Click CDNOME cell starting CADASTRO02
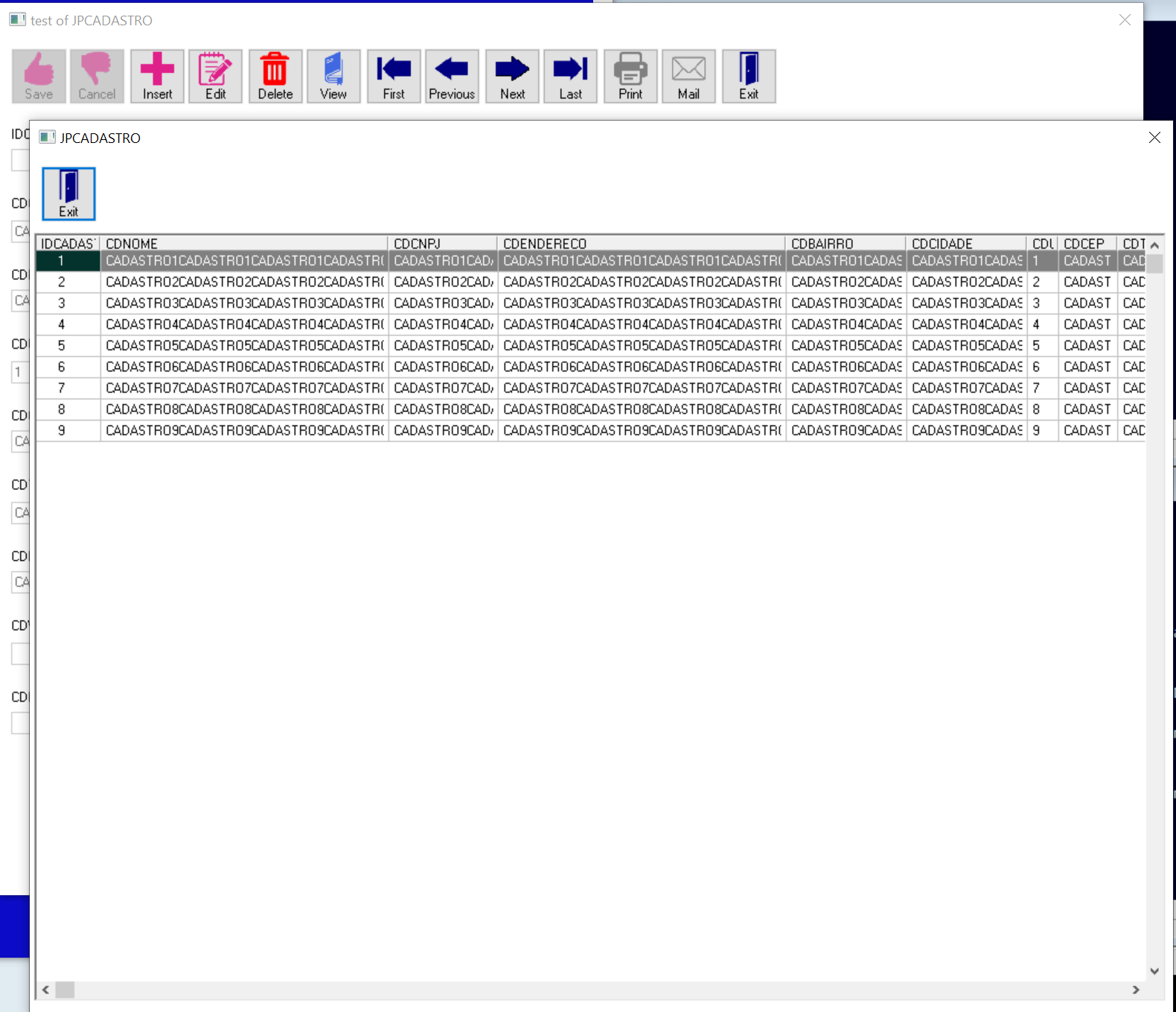The width and height of the screenshot is (1176, 1012). tap(244, 282)
